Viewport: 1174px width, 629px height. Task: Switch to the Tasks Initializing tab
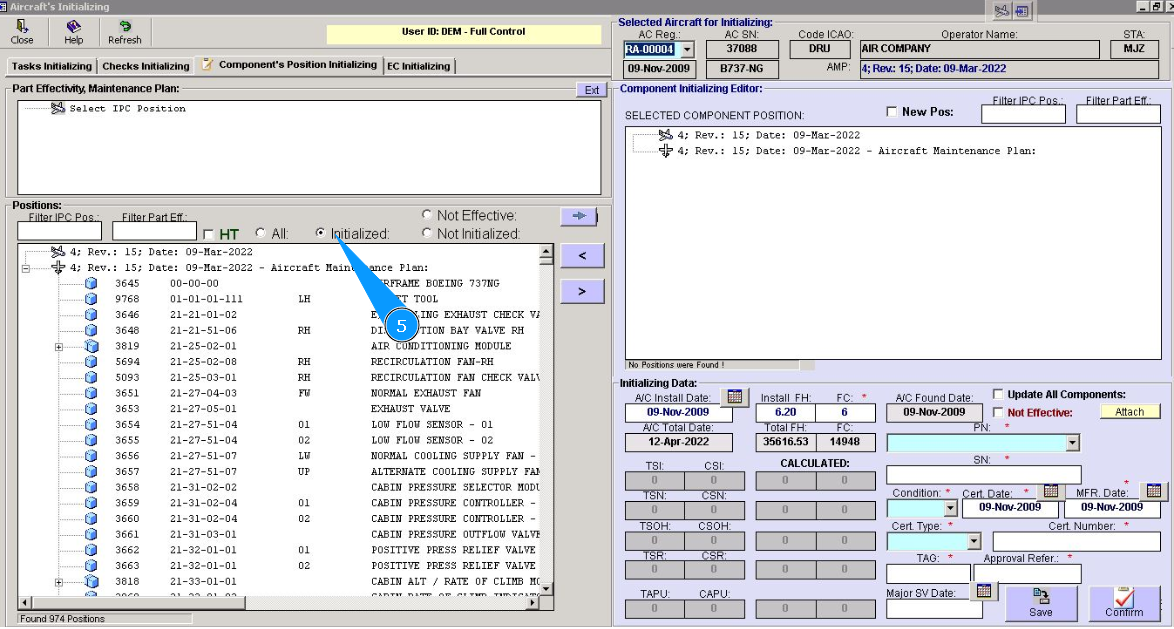52,66
